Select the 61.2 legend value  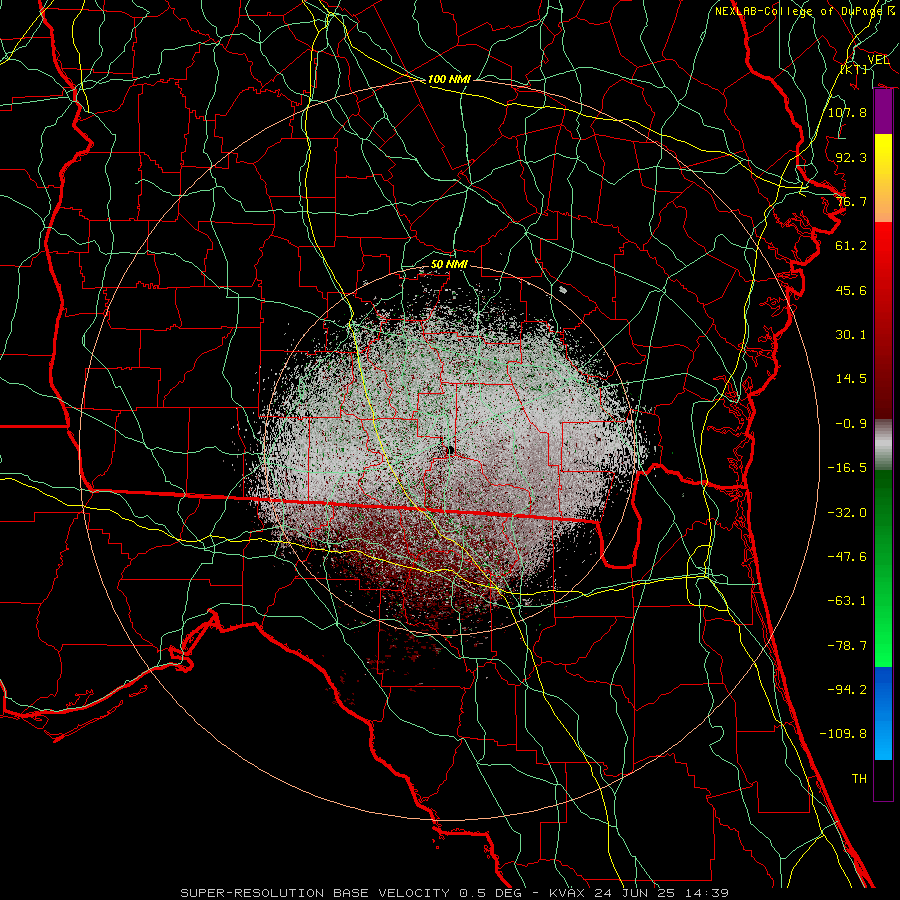click(851, 246)
